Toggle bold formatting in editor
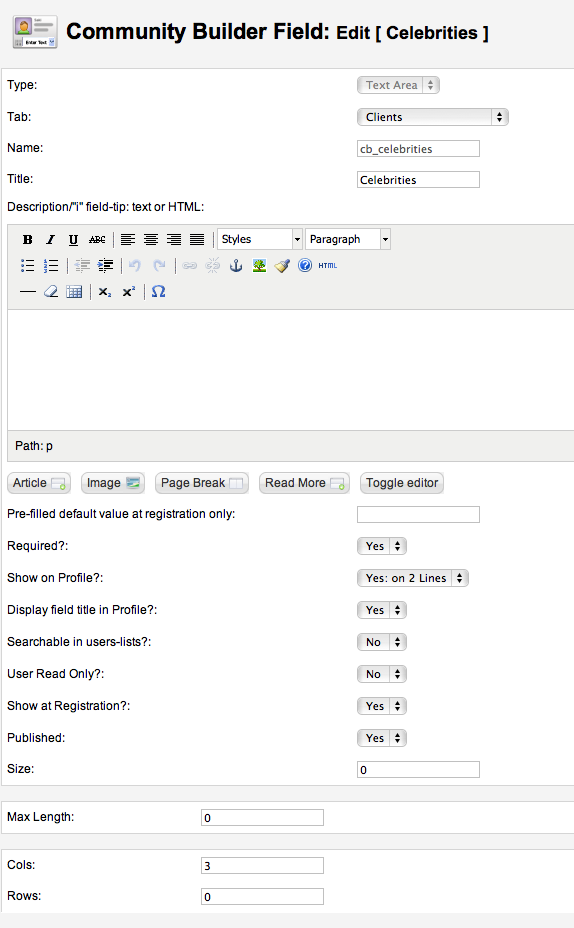The height and width of the screenshot is (928, 574). [27, 240]
